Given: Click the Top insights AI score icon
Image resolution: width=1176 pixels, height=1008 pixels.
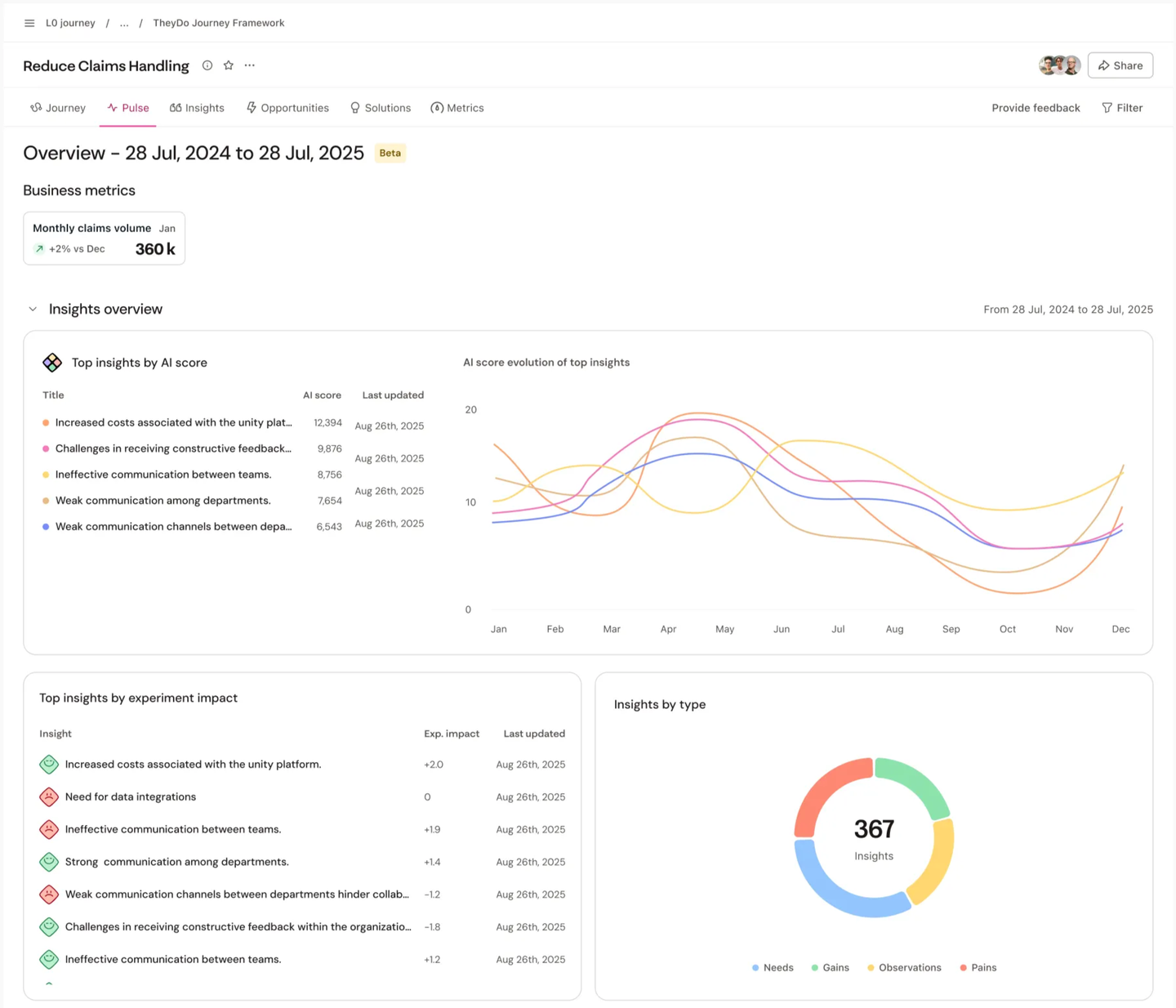Looking at the screenshot, I should (x=52, y=362).
